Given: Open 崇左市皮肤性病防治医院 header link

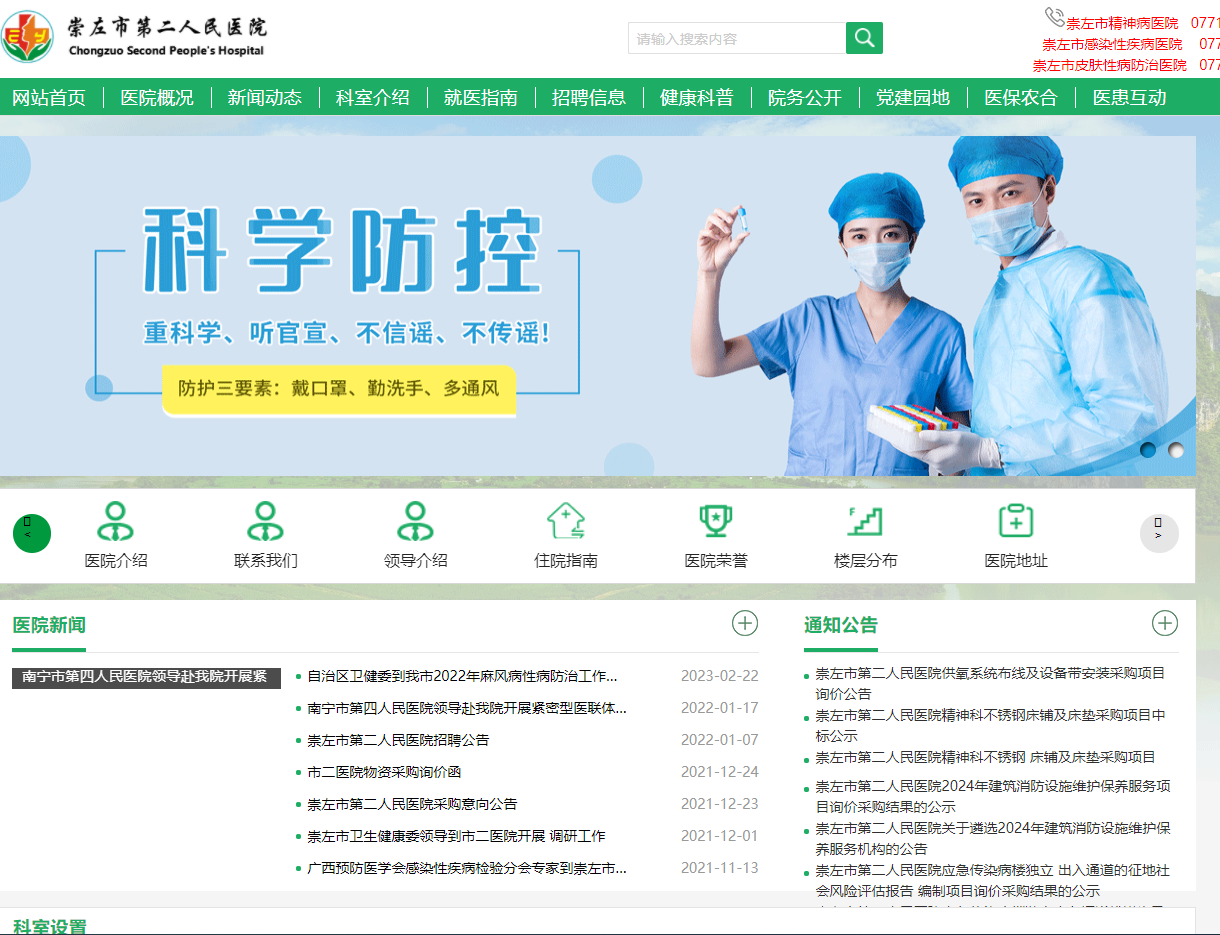Looking at the screenshot, I should click(1110, 65).
